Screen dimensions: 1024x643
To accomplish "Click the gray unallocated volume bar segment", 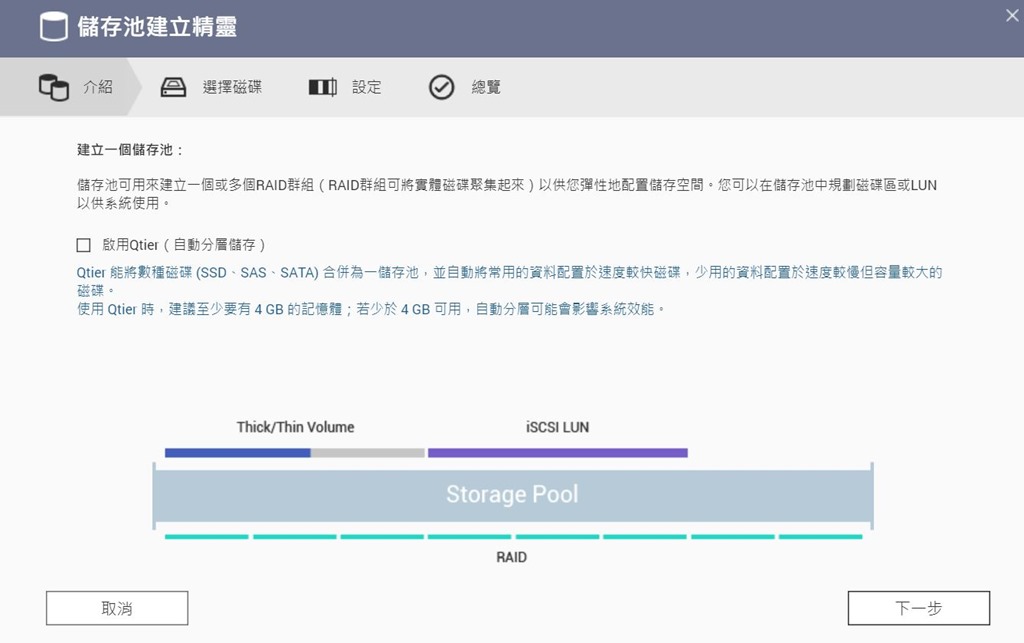I will pos(367,453).
